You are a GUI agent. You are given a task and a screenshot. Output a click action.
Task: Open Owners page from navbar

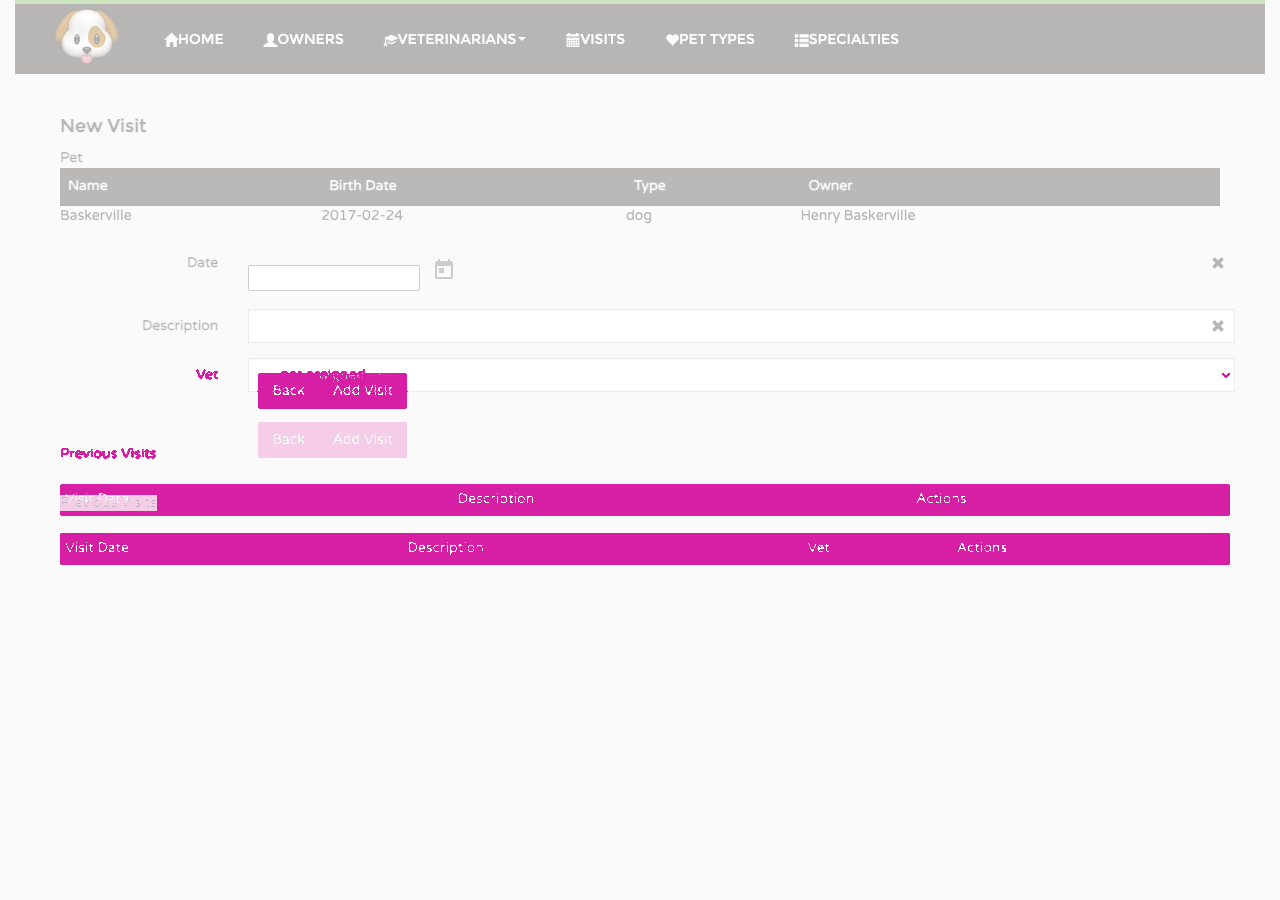303,40
